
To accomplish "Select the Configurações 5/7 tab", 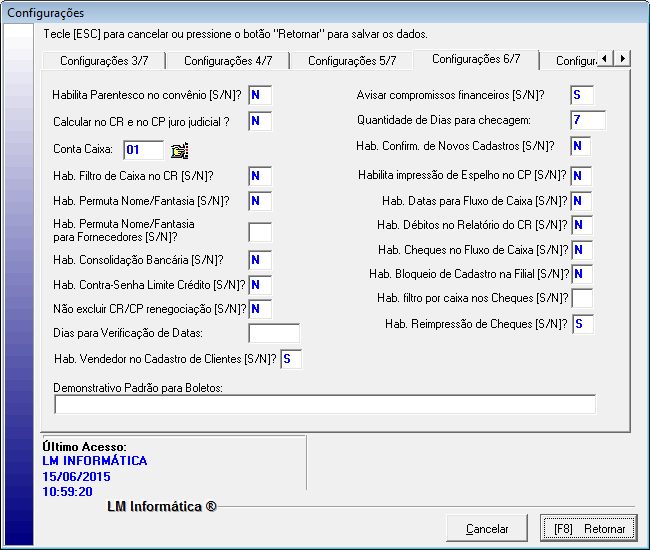I will 351,61.
